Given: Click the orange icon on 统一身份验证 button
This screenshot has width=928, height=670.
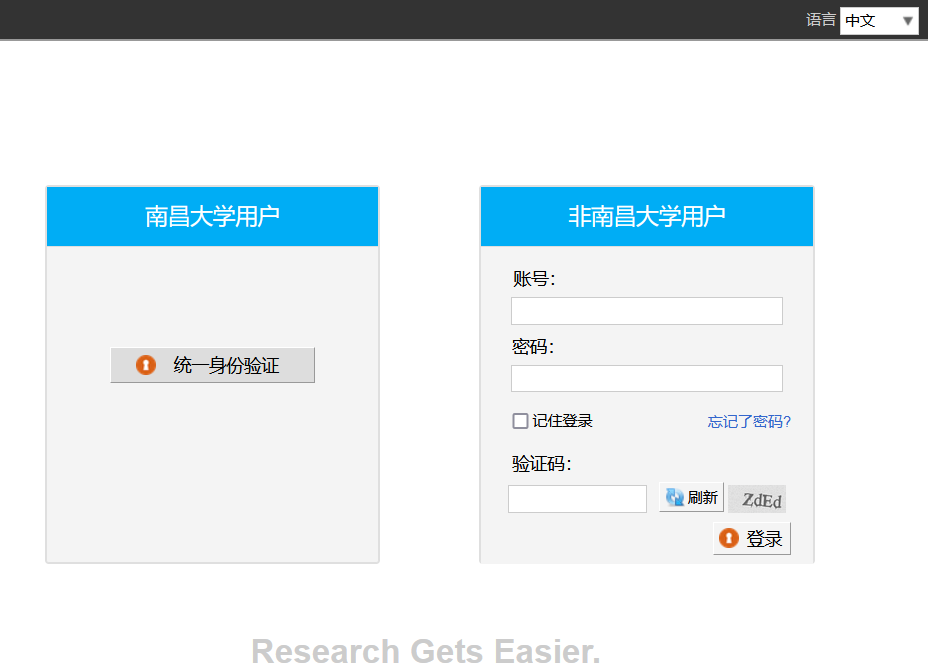Looking at the screenshot, I should (x=146, y=365).
